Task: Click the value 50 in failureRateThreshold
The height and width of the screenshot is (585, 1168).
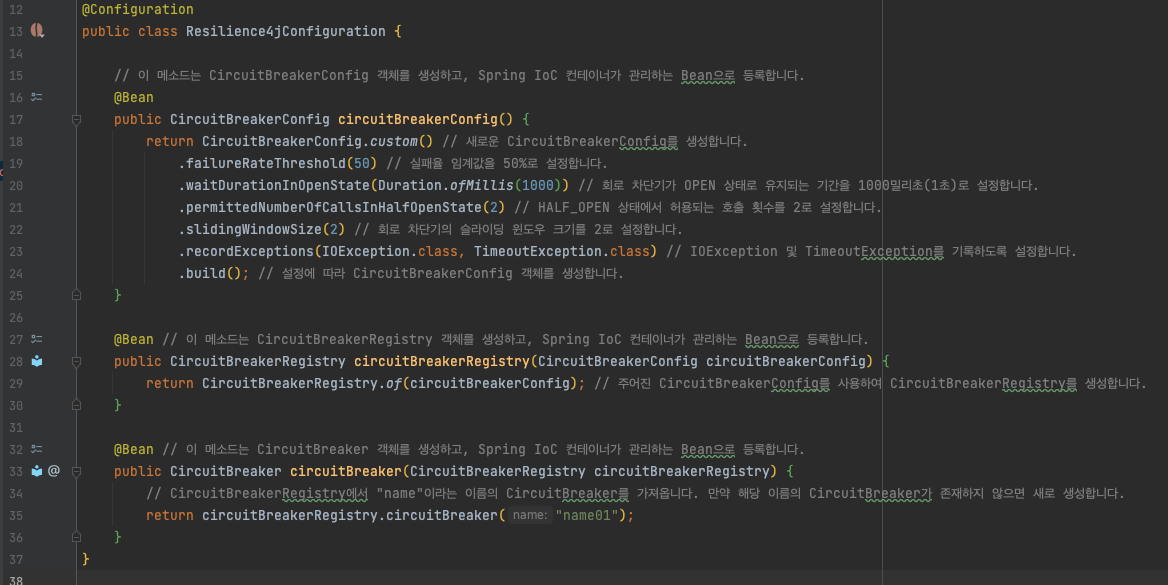Action: [x=362, y=163]
